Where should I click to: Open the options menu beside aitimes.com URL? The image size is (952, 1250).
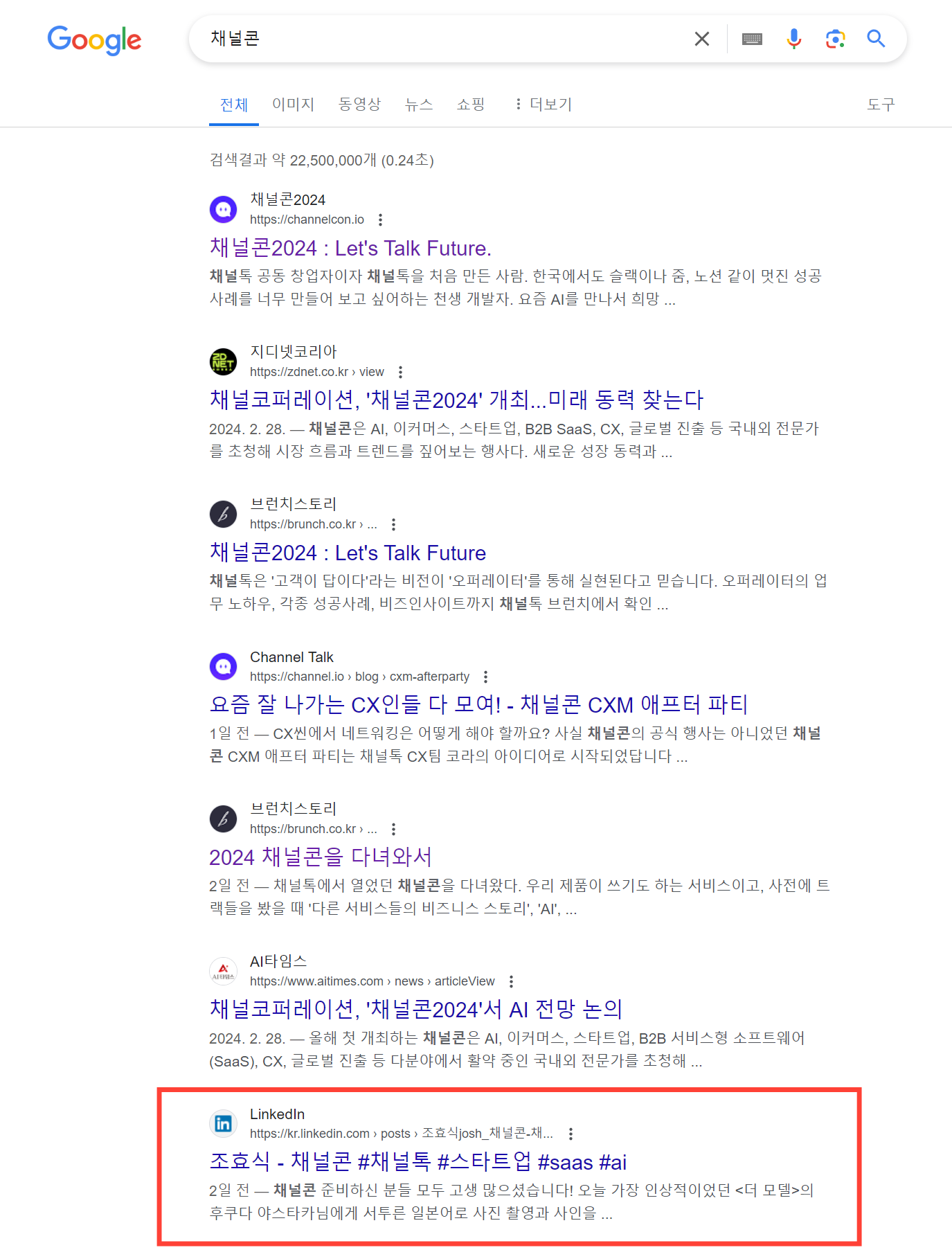(511, 981)
